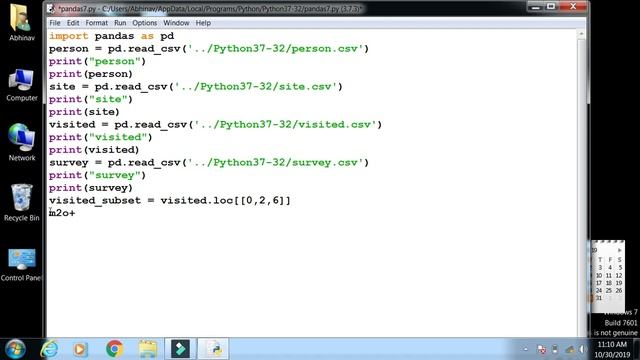Click the site.csv path string

(x=256, y=87)
